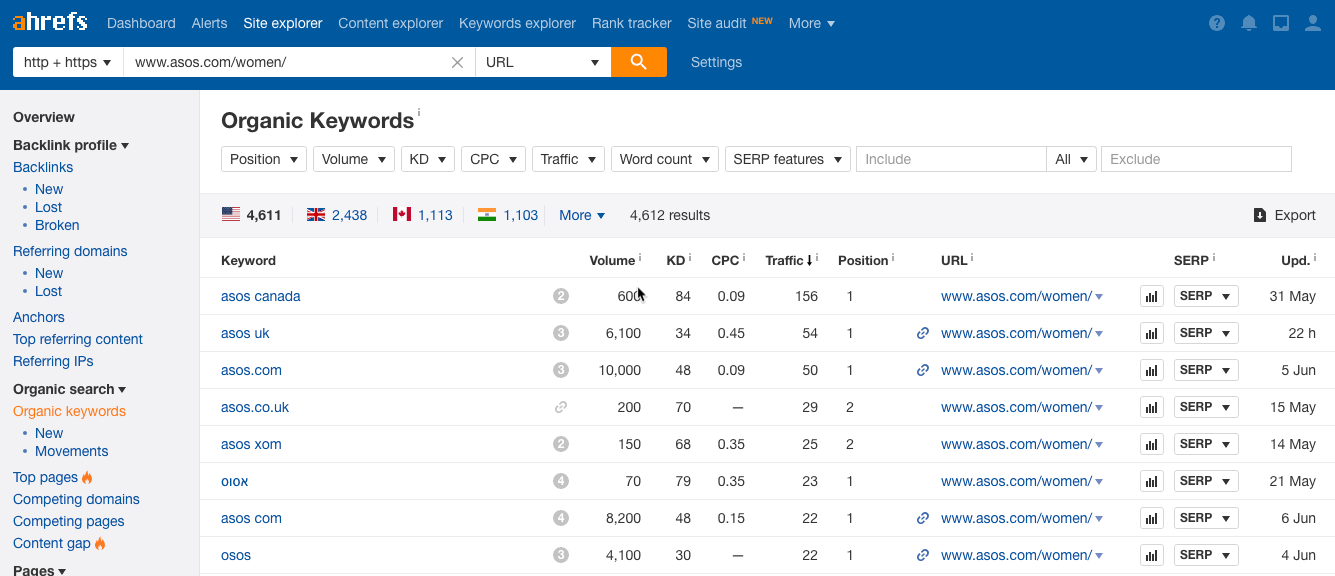Open Keywords explorer tab
This screenshot has height=576, width=1335.
point(517,23)
